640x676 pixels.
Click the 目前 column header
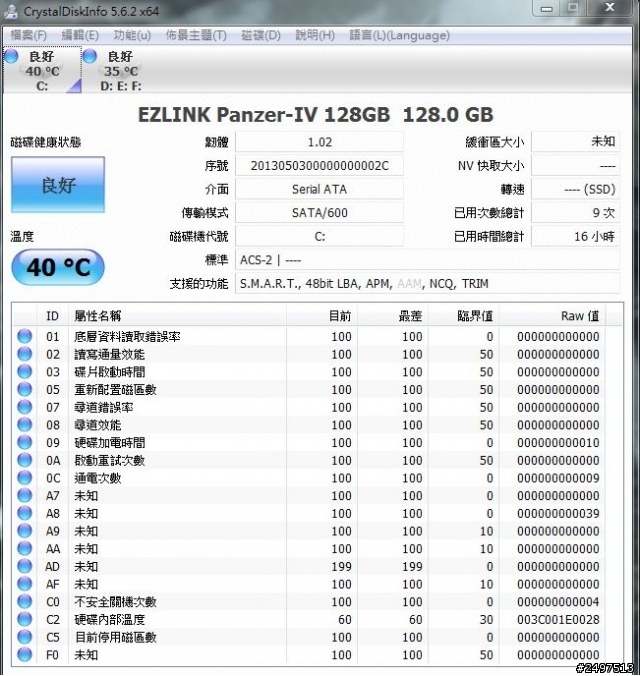[x=322, y=316]
